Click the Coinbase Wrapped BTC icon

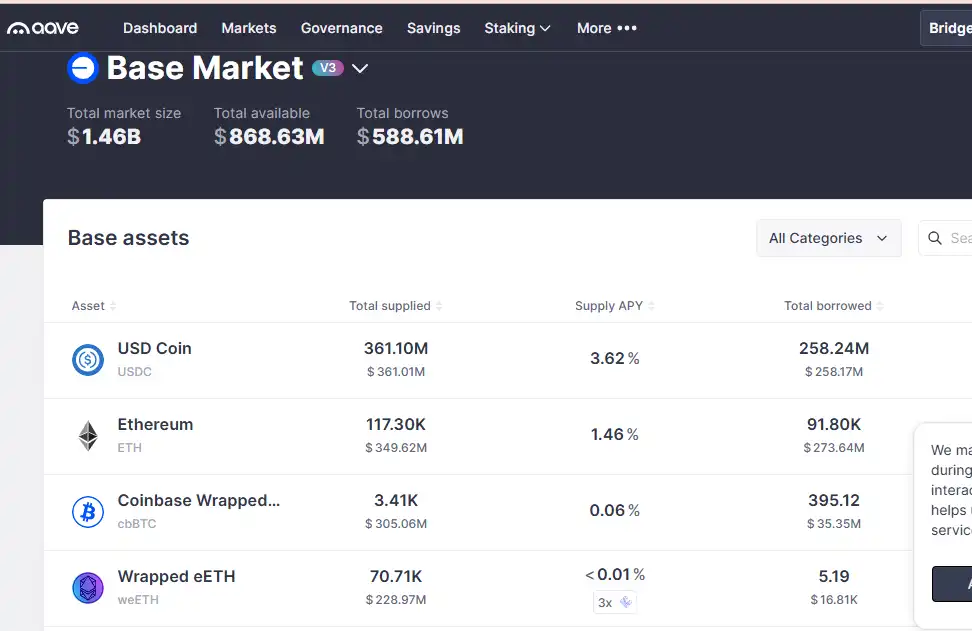pyautogui.click(x=88, y=512)
